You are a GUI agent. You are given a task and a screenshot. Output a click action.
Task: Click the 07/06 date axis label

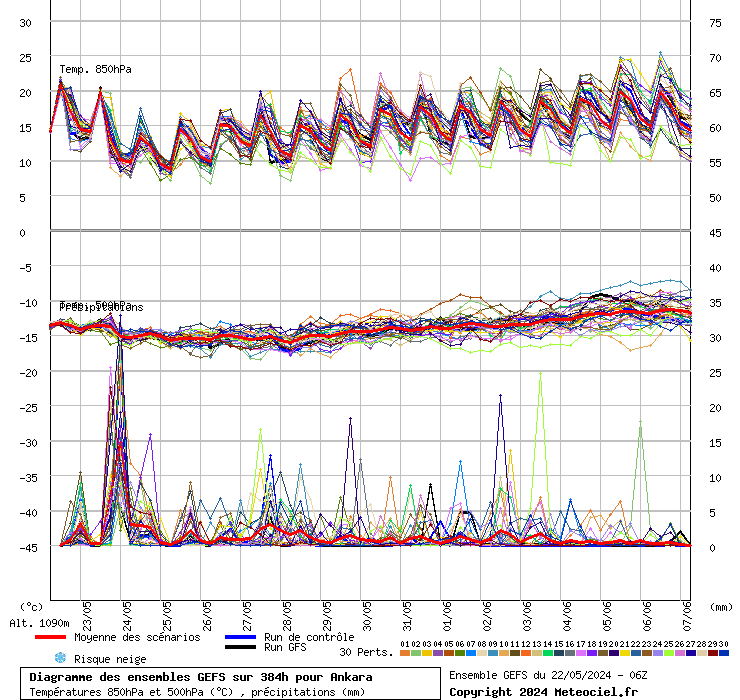pyautogui.click(x=687, y=616)
